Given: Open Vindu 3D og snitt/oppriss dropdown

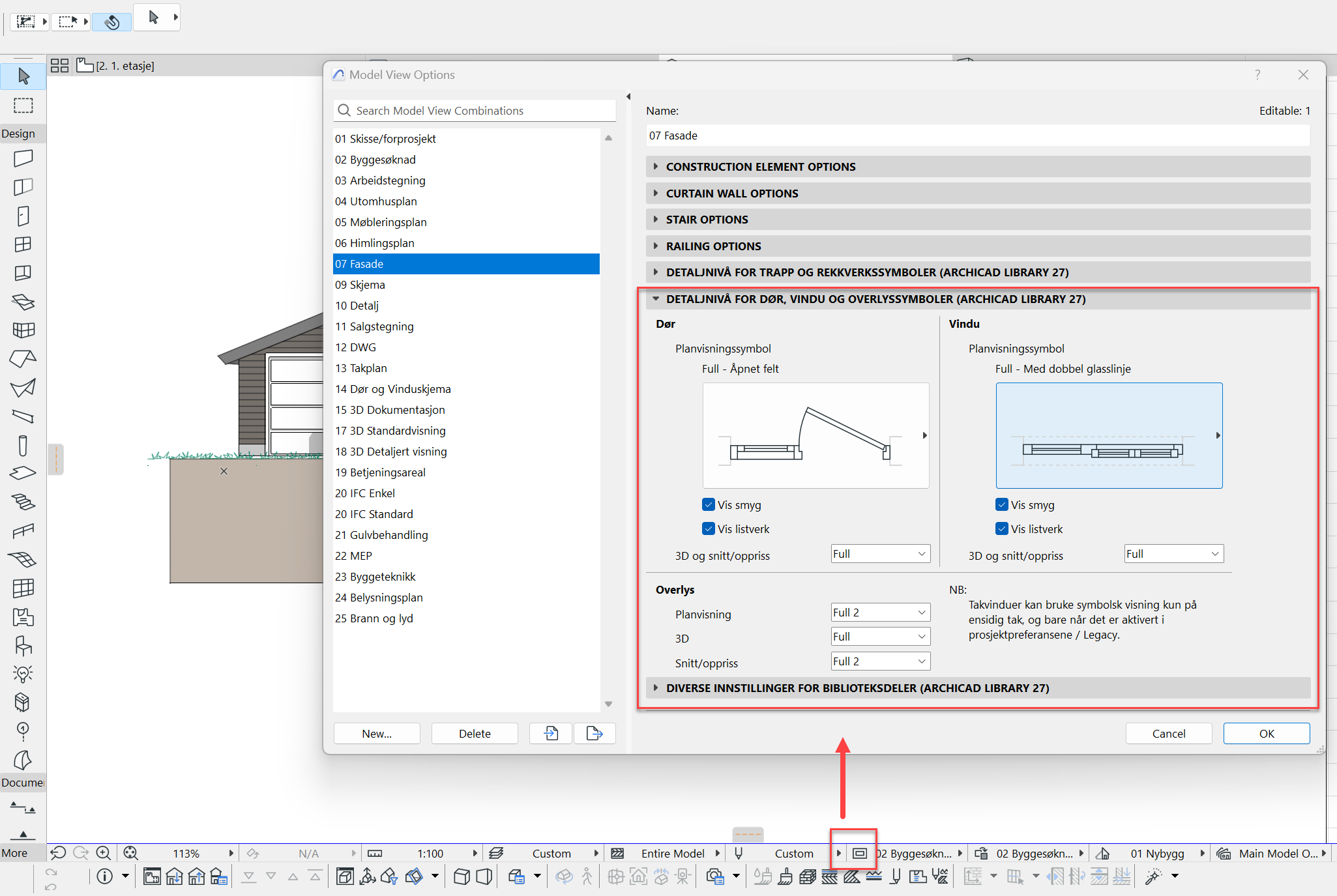Looking at the screenshot, I should [1173, 554].
